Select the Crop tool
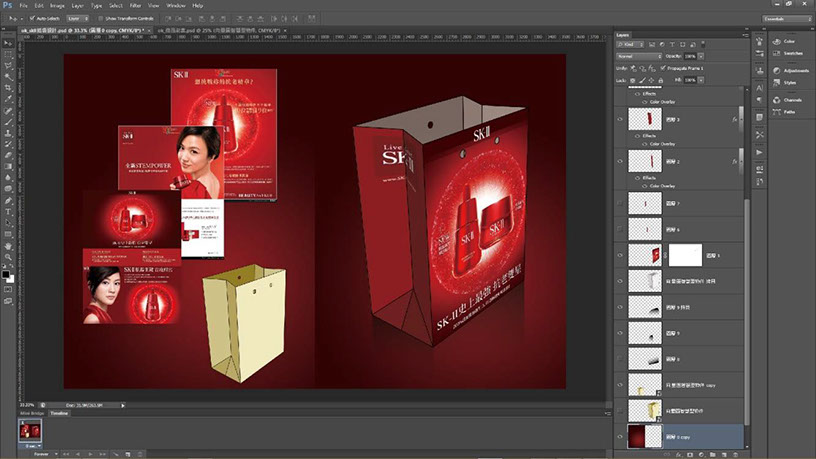Image resolution: width=816 pixels, height=459 pixels. tap(7, 87)
